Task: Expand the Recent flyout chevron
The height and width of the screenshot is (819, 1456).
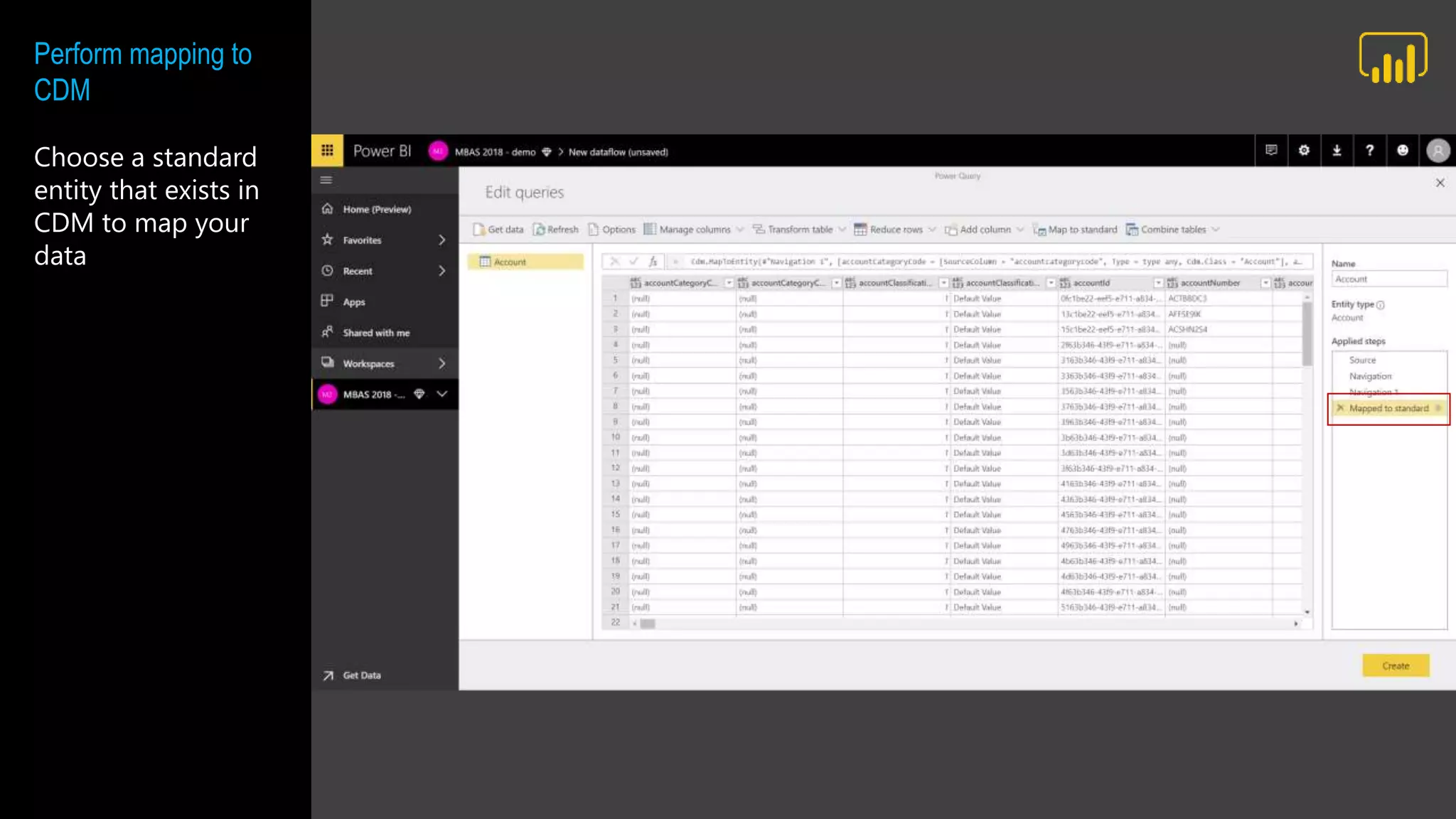Action: coord(441,271)
